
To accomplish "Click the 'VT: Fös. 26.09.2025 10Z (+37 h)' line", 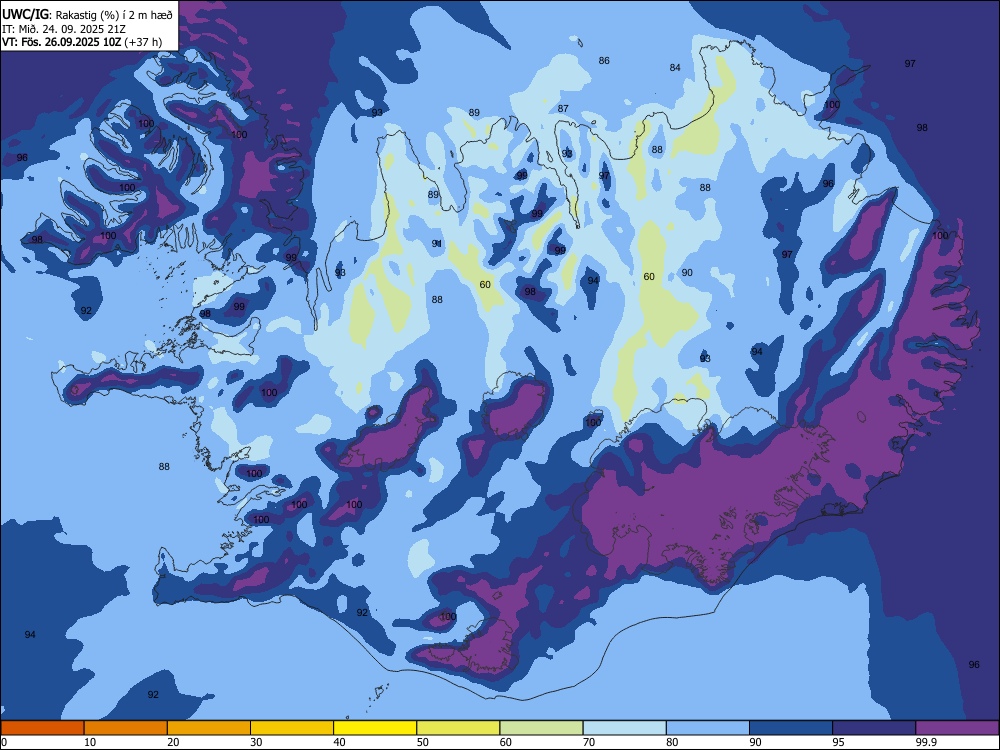I will click(x=82, y=42).
